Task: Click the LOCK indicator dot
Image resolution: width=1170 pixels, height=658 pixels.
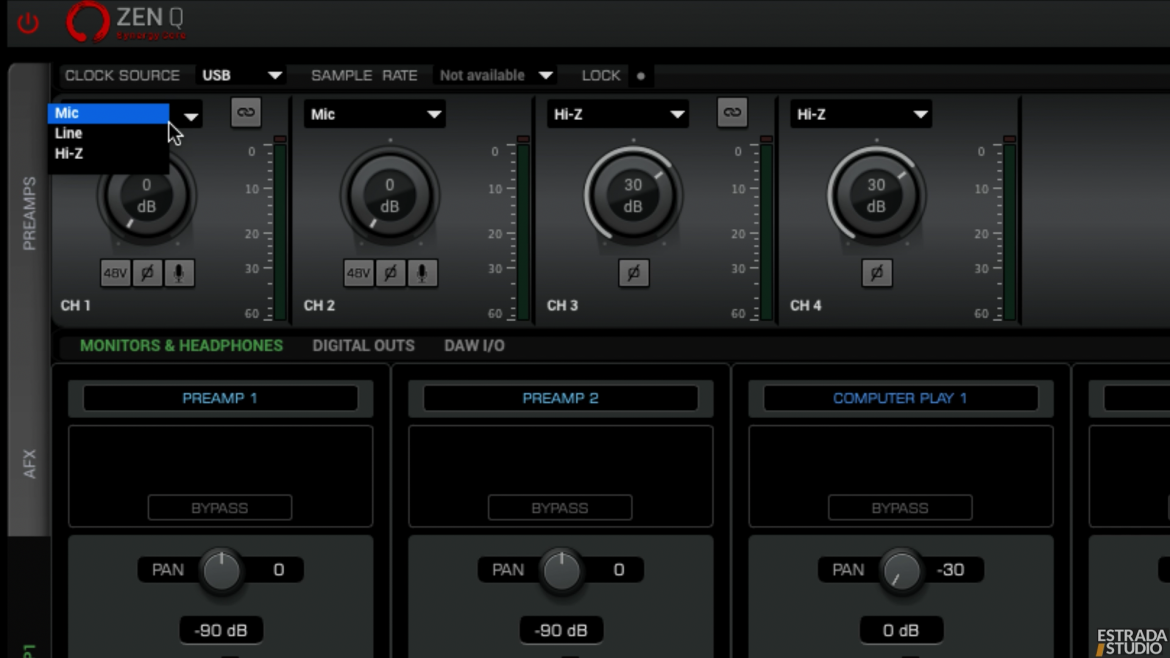Action: click(640, 76)
